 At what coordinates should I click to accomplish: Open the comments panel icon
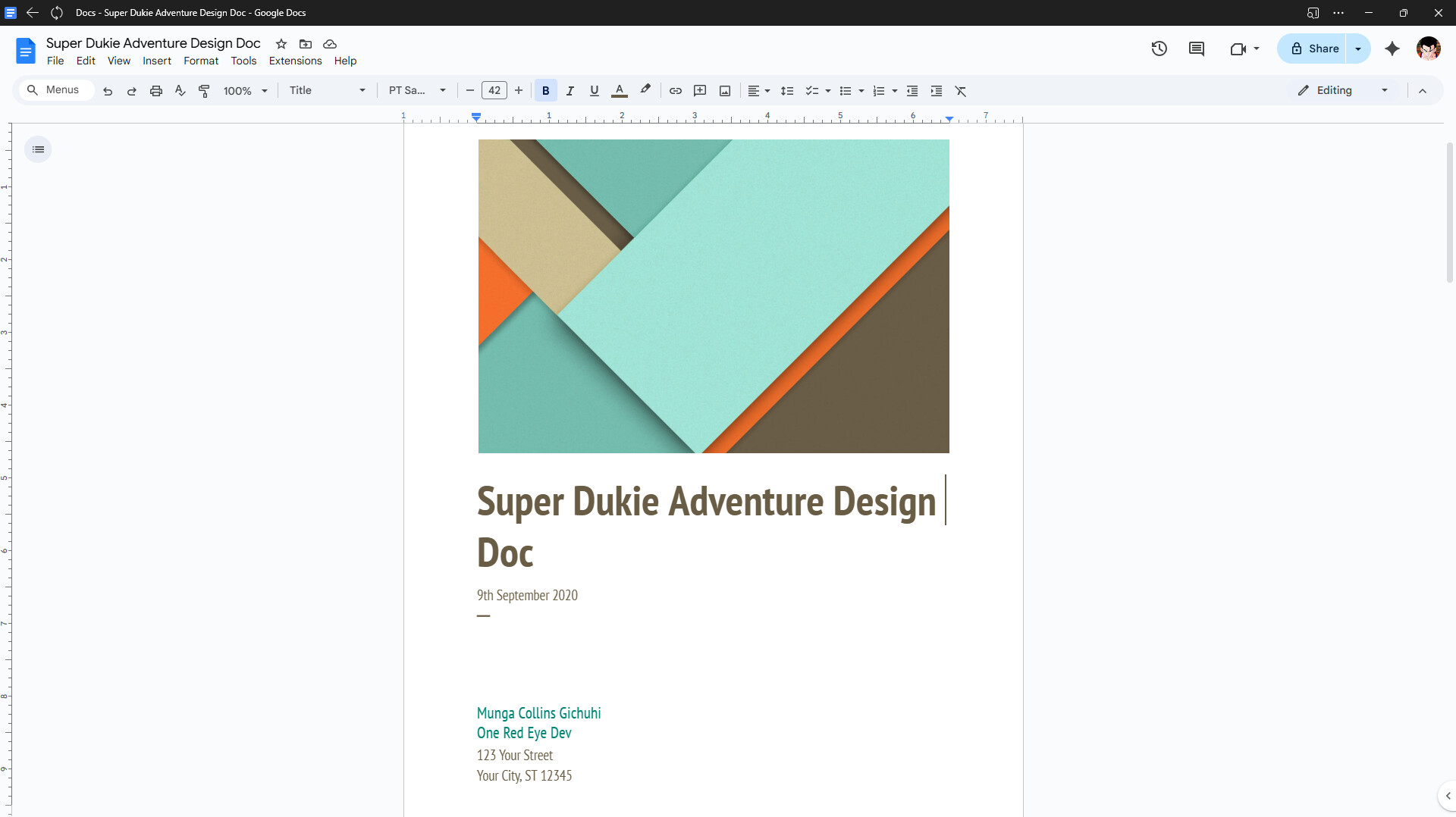click(1197, 49)
